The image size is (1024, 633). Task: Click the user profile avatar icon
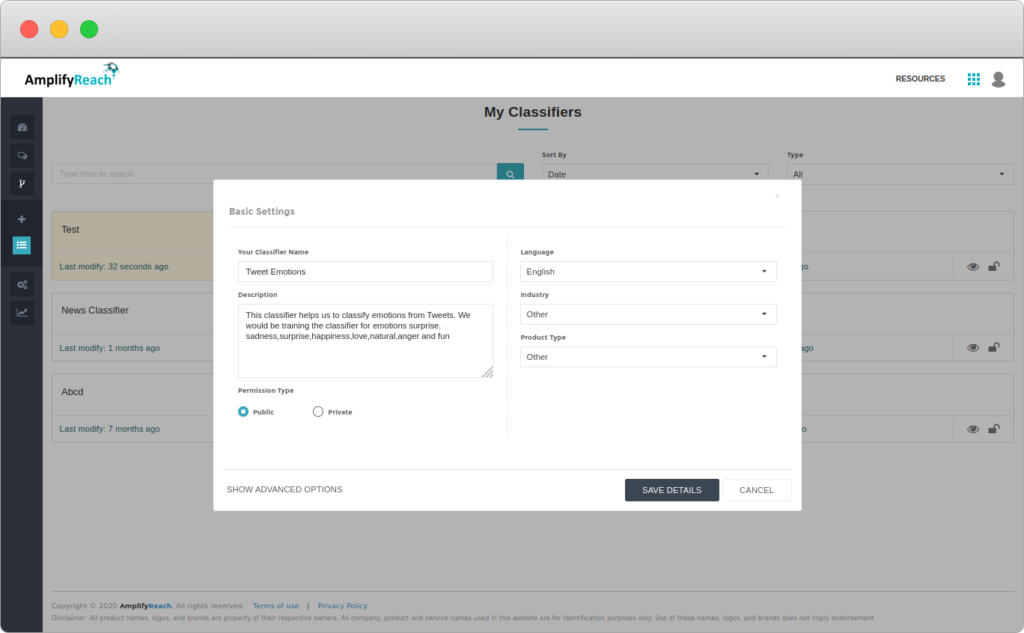click(x=998, y=79)
